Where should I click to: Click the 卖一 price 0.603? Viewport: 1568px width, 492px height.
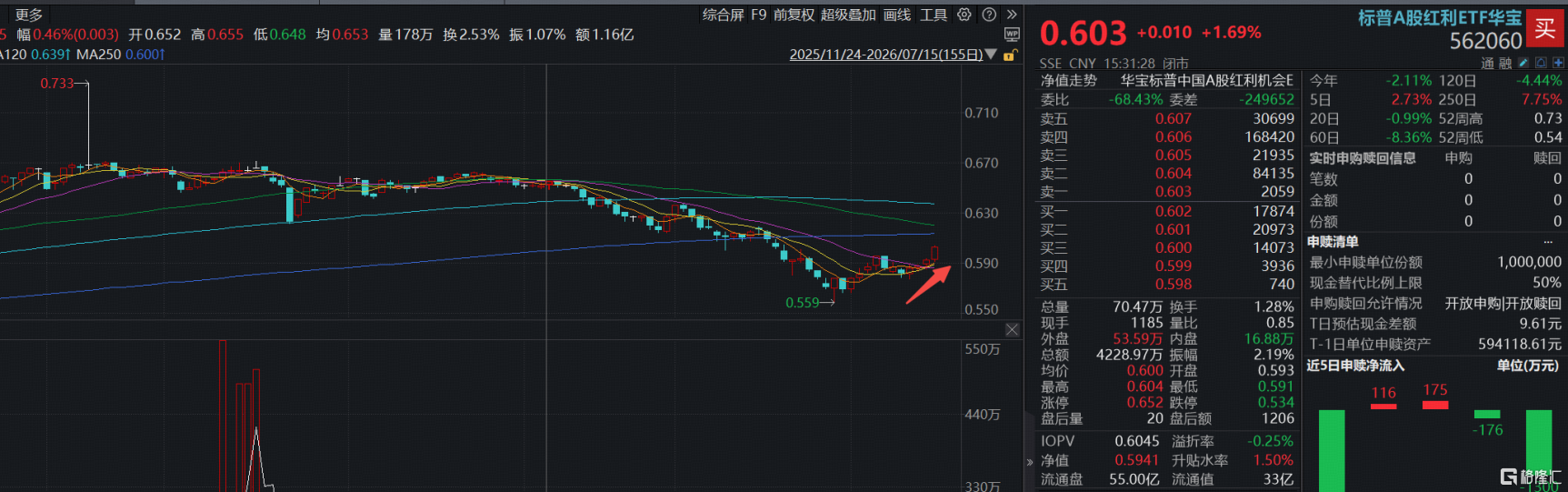(x=1173, y=192)
